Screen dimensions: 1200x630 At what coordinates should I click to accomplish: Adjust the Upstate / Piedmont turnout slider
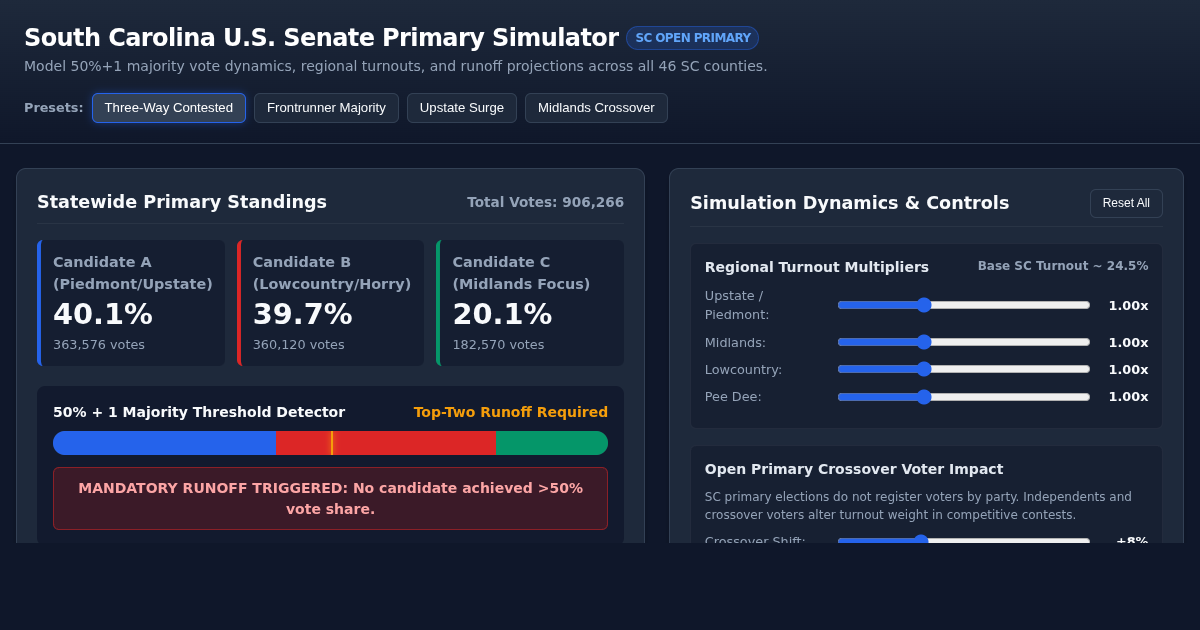point(964,305)
